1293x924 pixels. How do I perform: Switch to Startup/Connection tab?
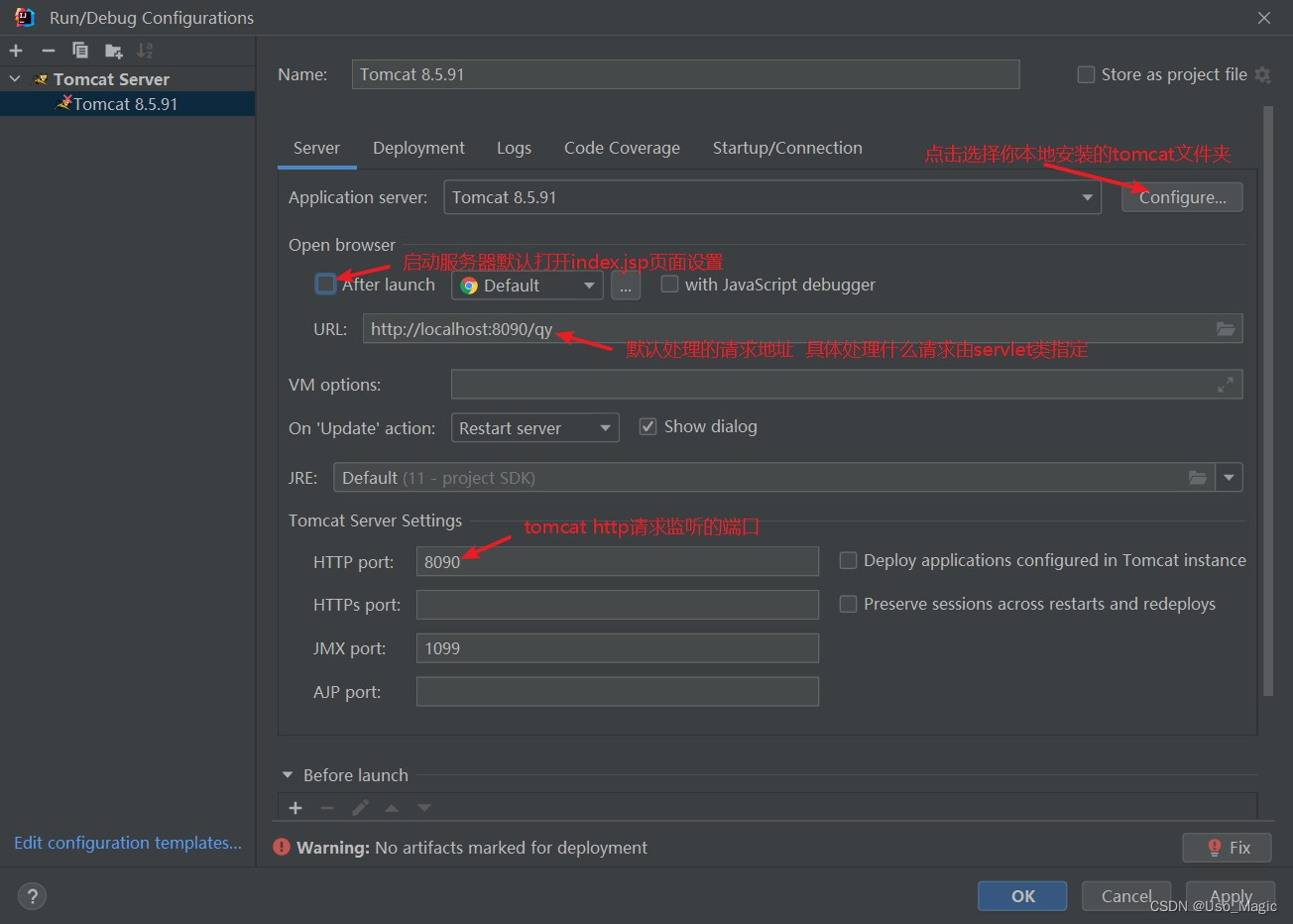(787, 148)
